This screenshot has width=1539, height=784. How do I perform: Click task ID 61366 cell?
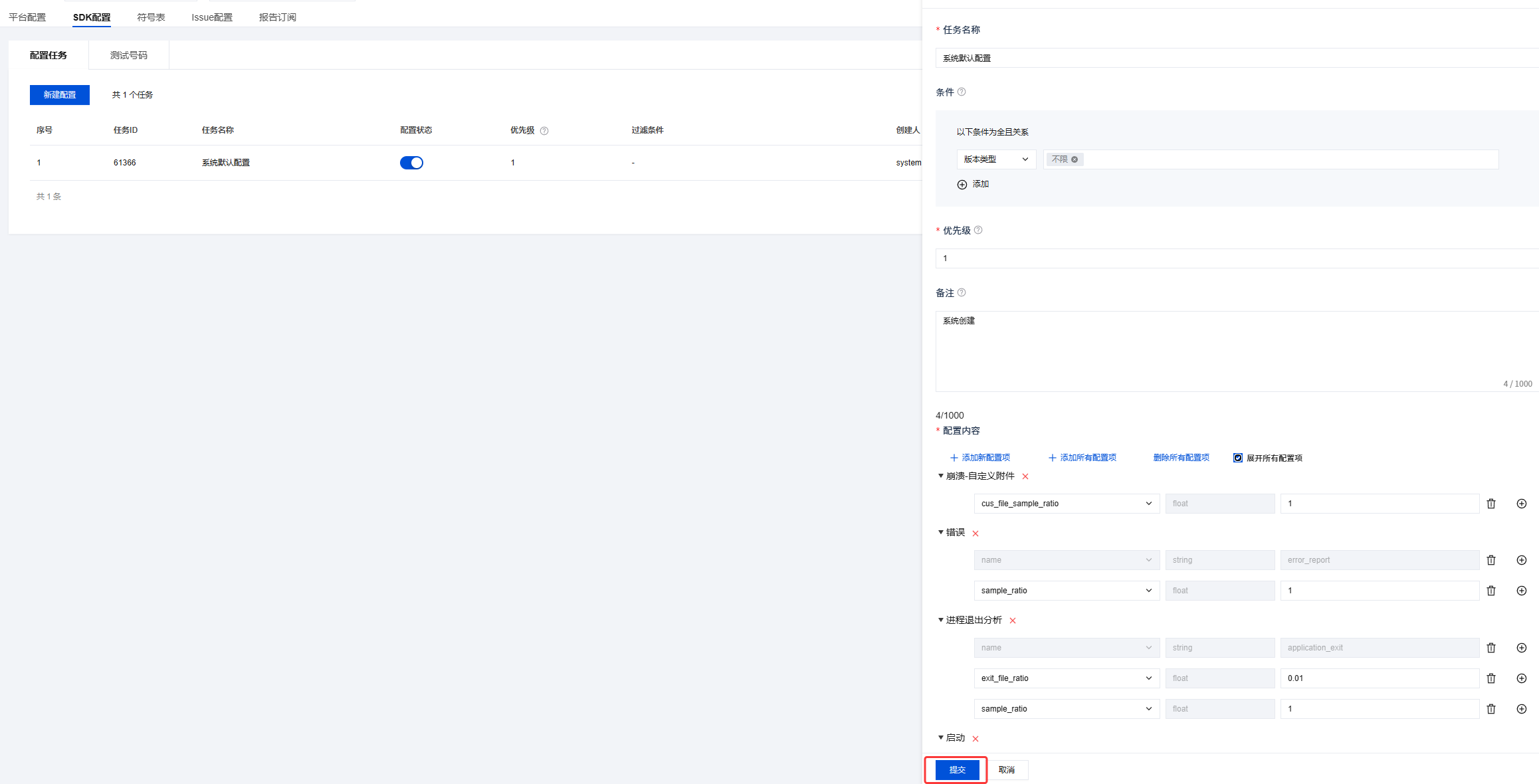125,163
